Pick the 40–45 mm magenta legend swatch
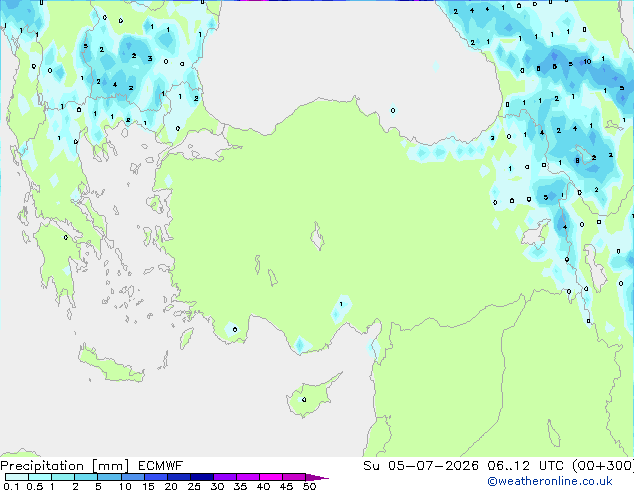The image size is (634, 490). click(x=271, y=477)
